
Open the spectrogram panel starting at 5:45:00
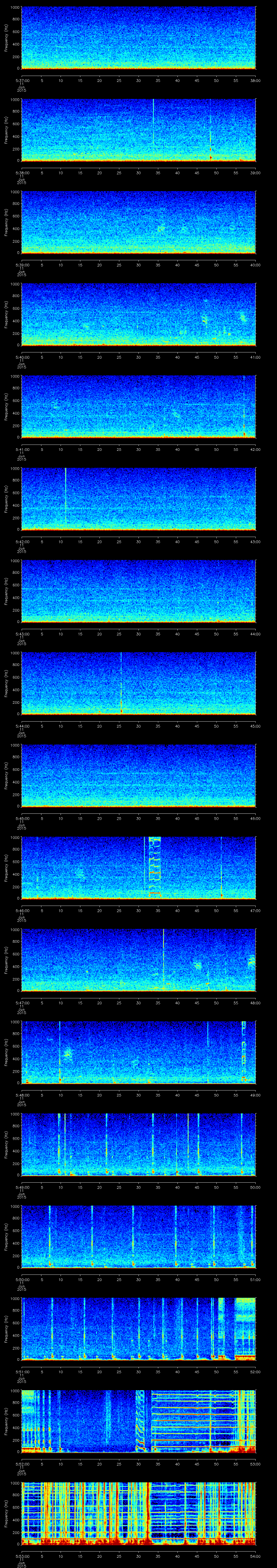[138, 775]
